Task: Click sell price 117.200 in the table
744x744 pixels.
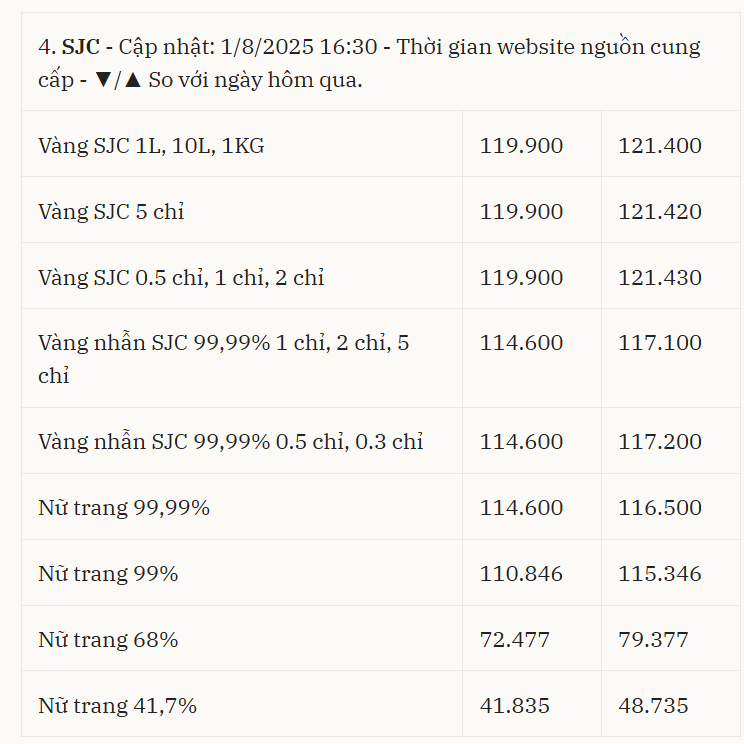Action: pyautogui.click(x=660, y=441)
